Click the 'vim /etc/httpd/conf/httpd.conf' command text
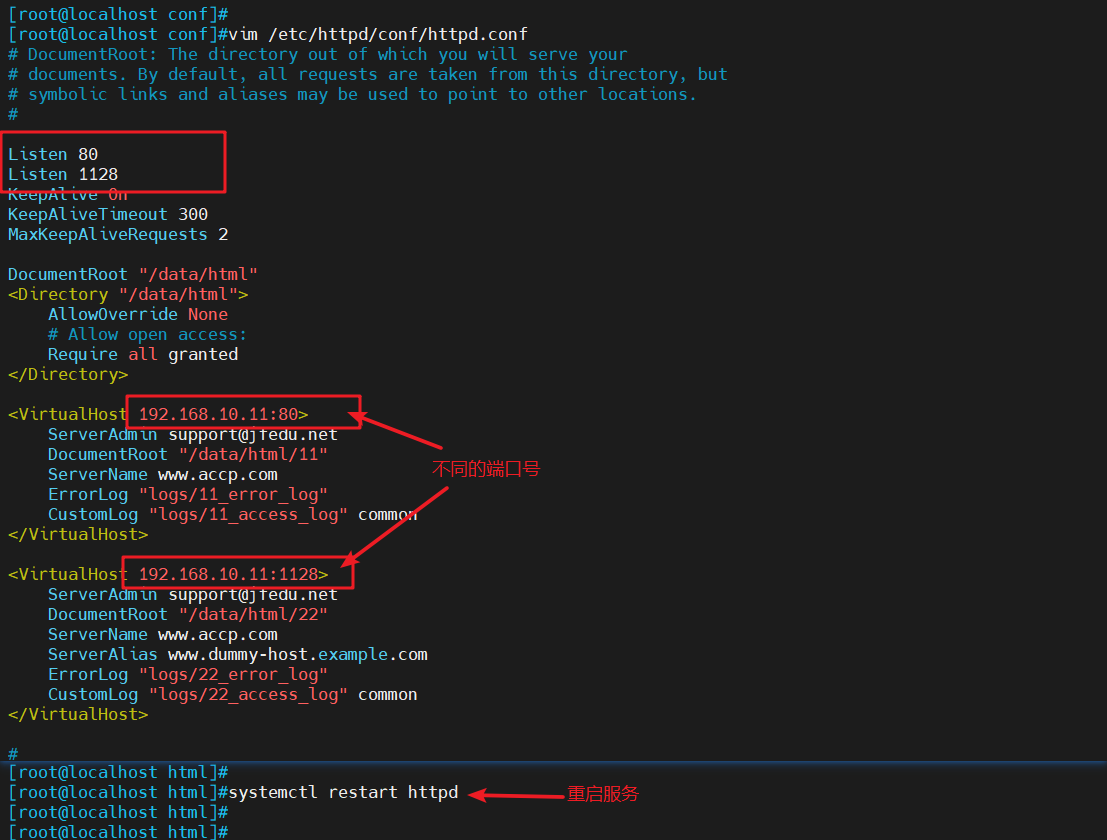The image size is (1107, 840). point(378,35)
